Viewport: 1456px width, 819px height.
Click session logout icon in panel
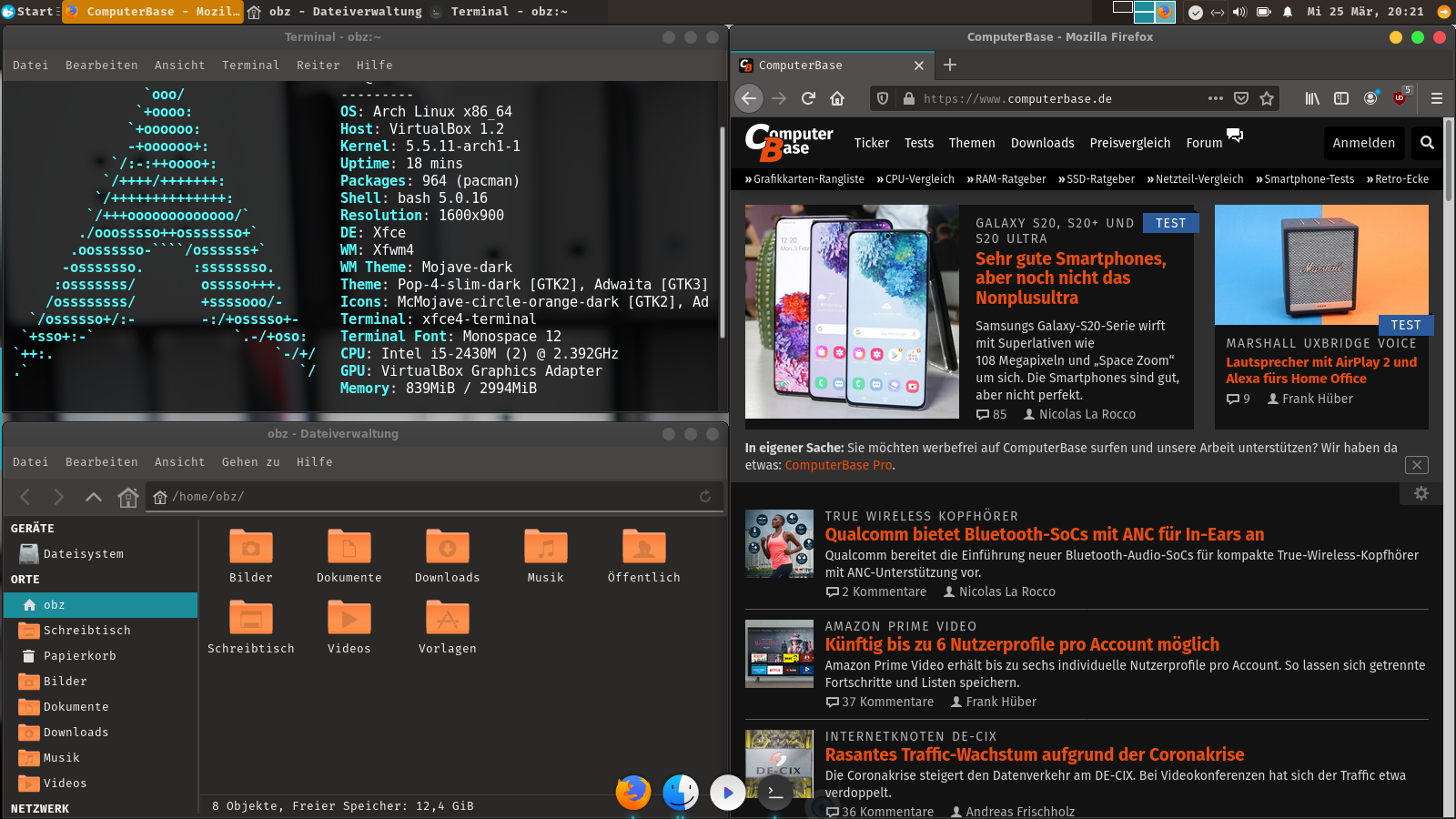coord(1444,12)
